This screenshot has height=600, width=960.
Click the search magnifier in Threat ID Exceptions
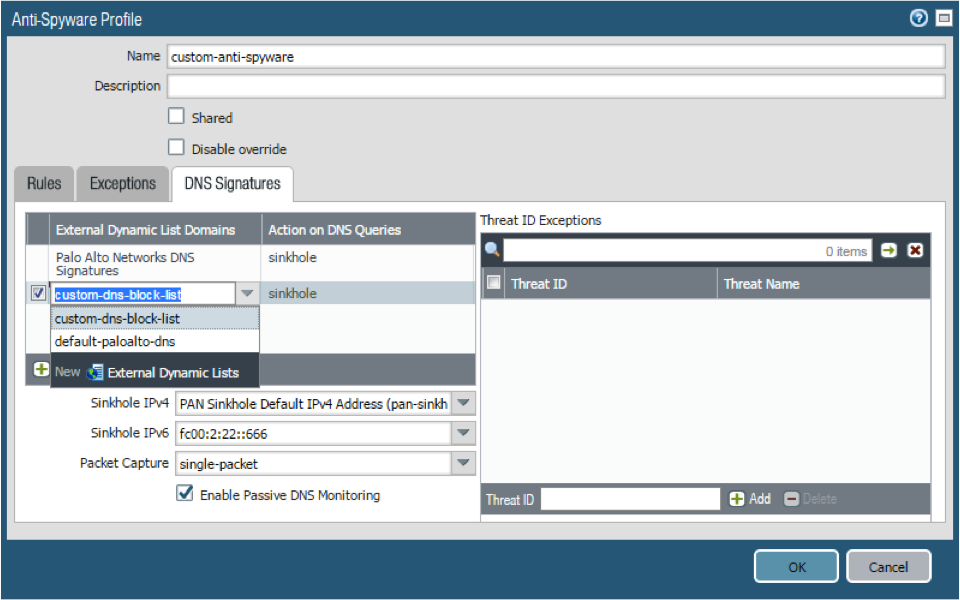tap(492, 250)
